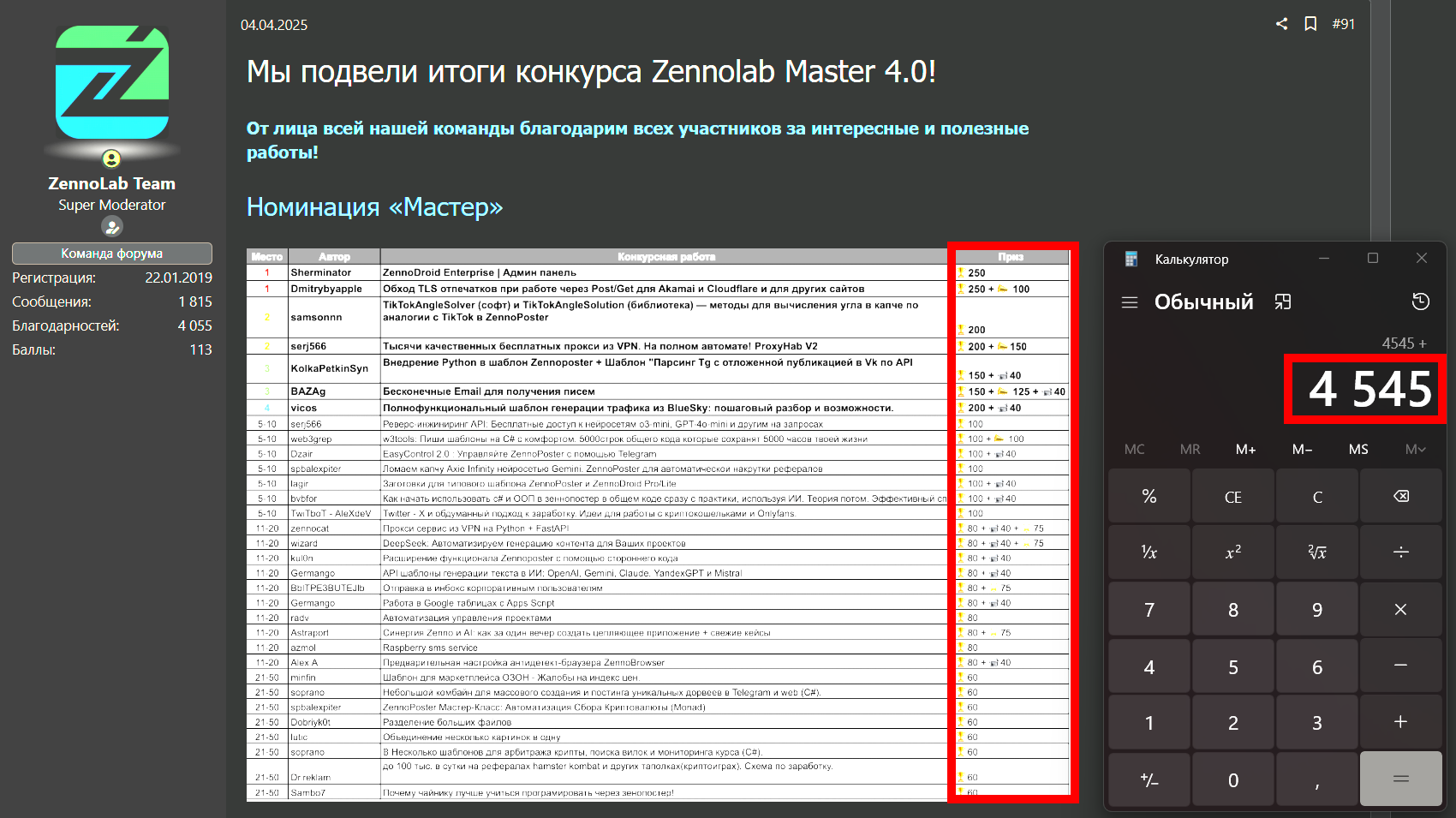Click the Sherminator author cell
The image size is (1456, 818).
(x=334, y=272)
